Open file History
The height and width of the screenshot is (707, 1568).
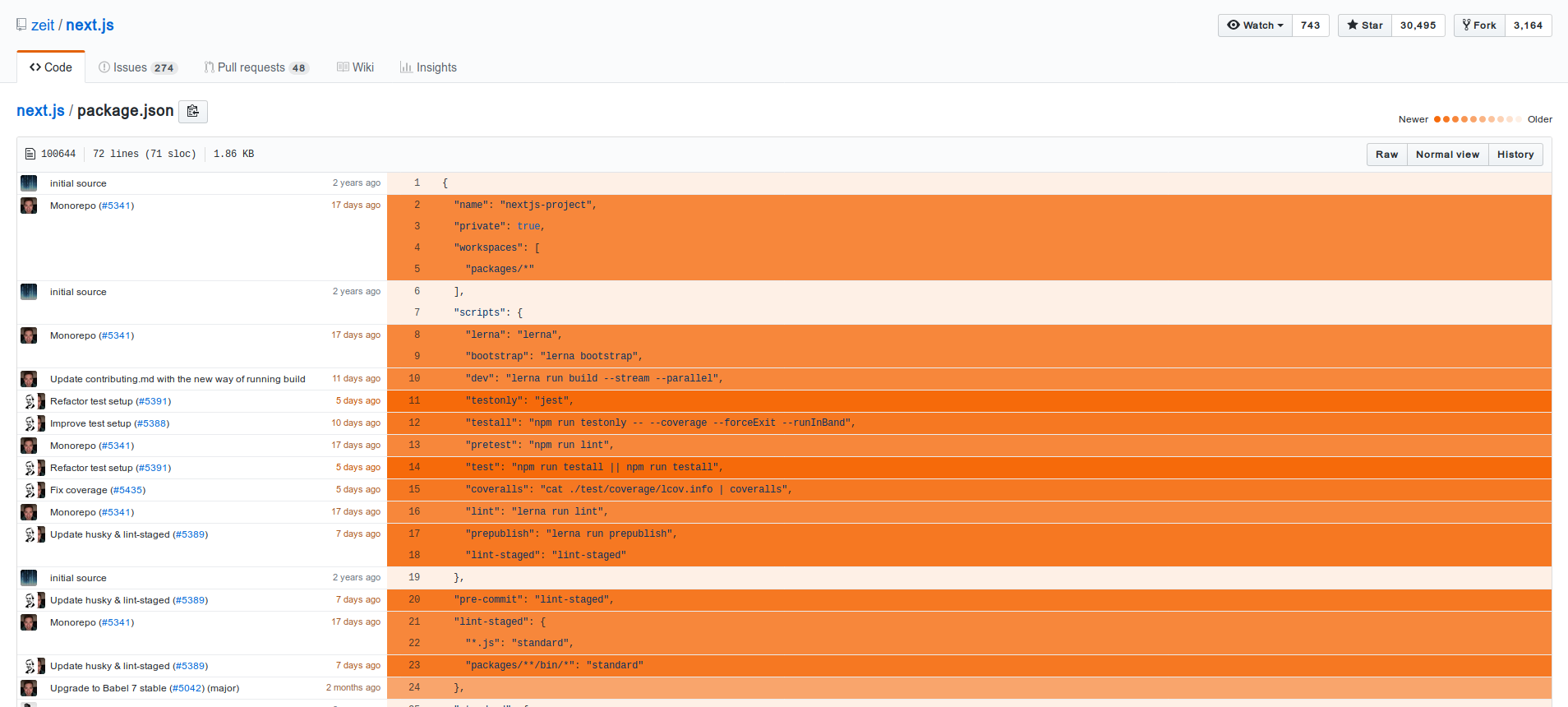pos(1515,155)
